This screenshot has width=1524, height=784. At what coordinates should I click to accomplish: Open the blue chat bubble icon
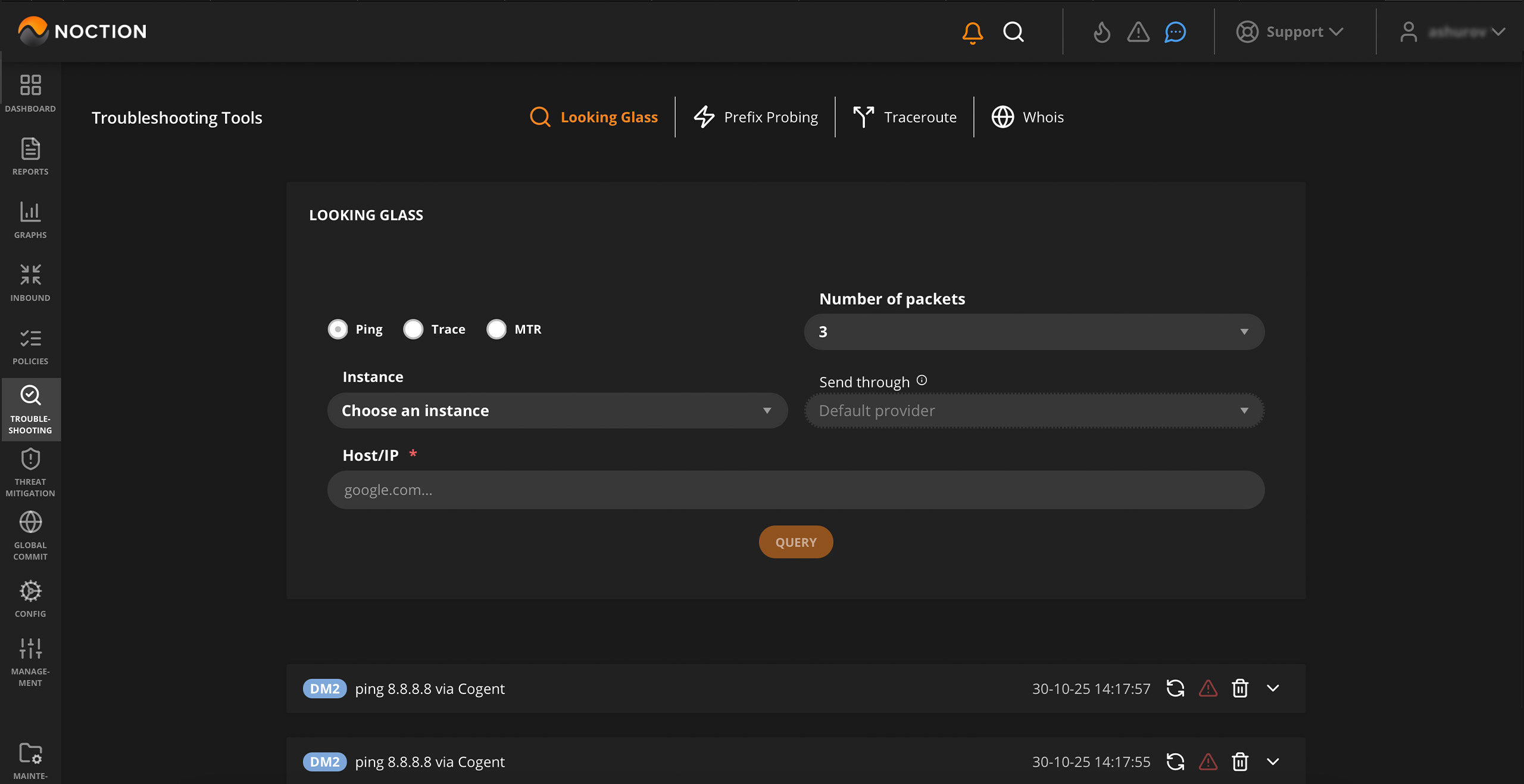pos(1175,32)
